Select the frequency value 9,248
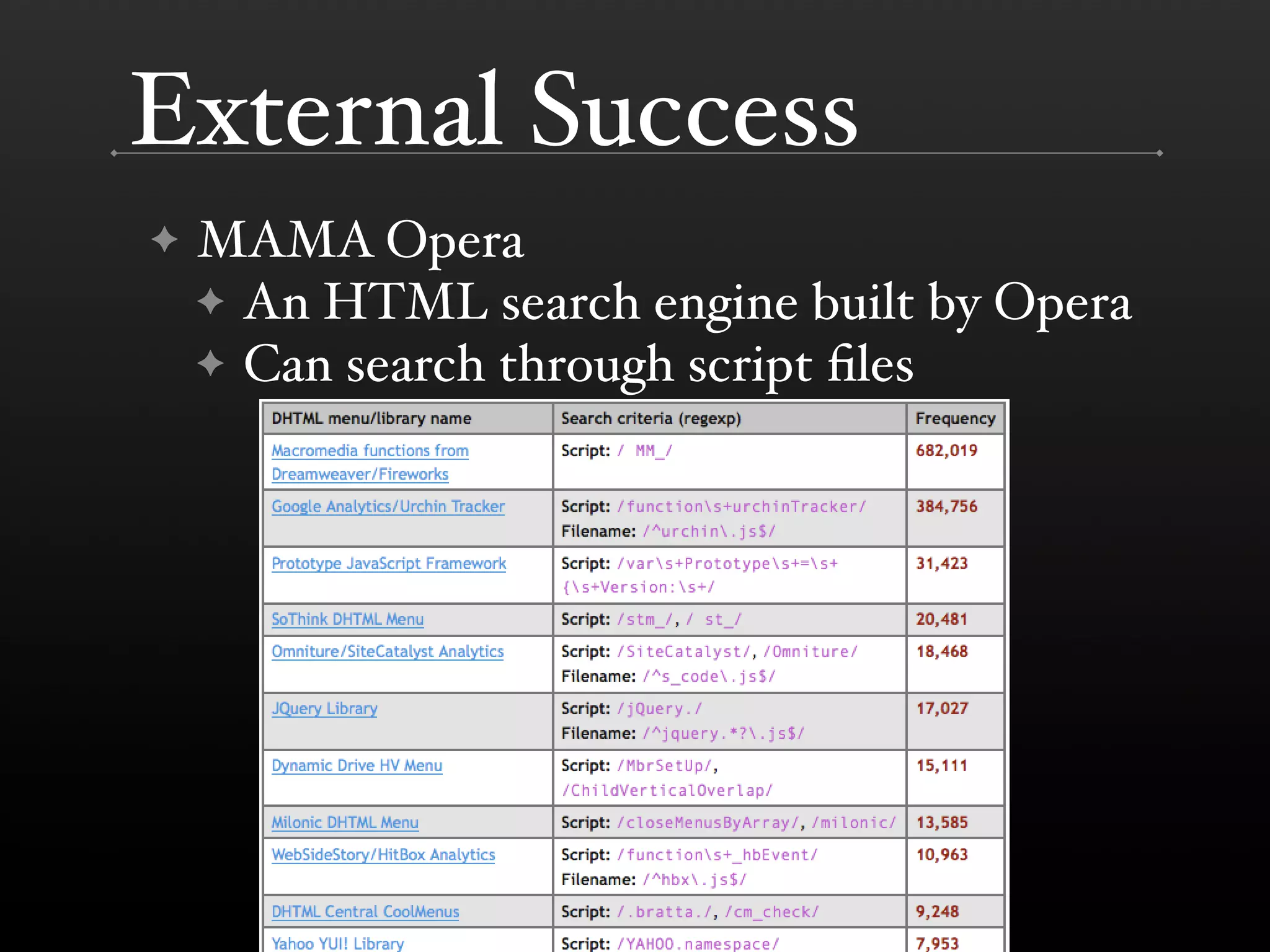The width and height of the screenshot is (1270, 952). pos(937,912)
